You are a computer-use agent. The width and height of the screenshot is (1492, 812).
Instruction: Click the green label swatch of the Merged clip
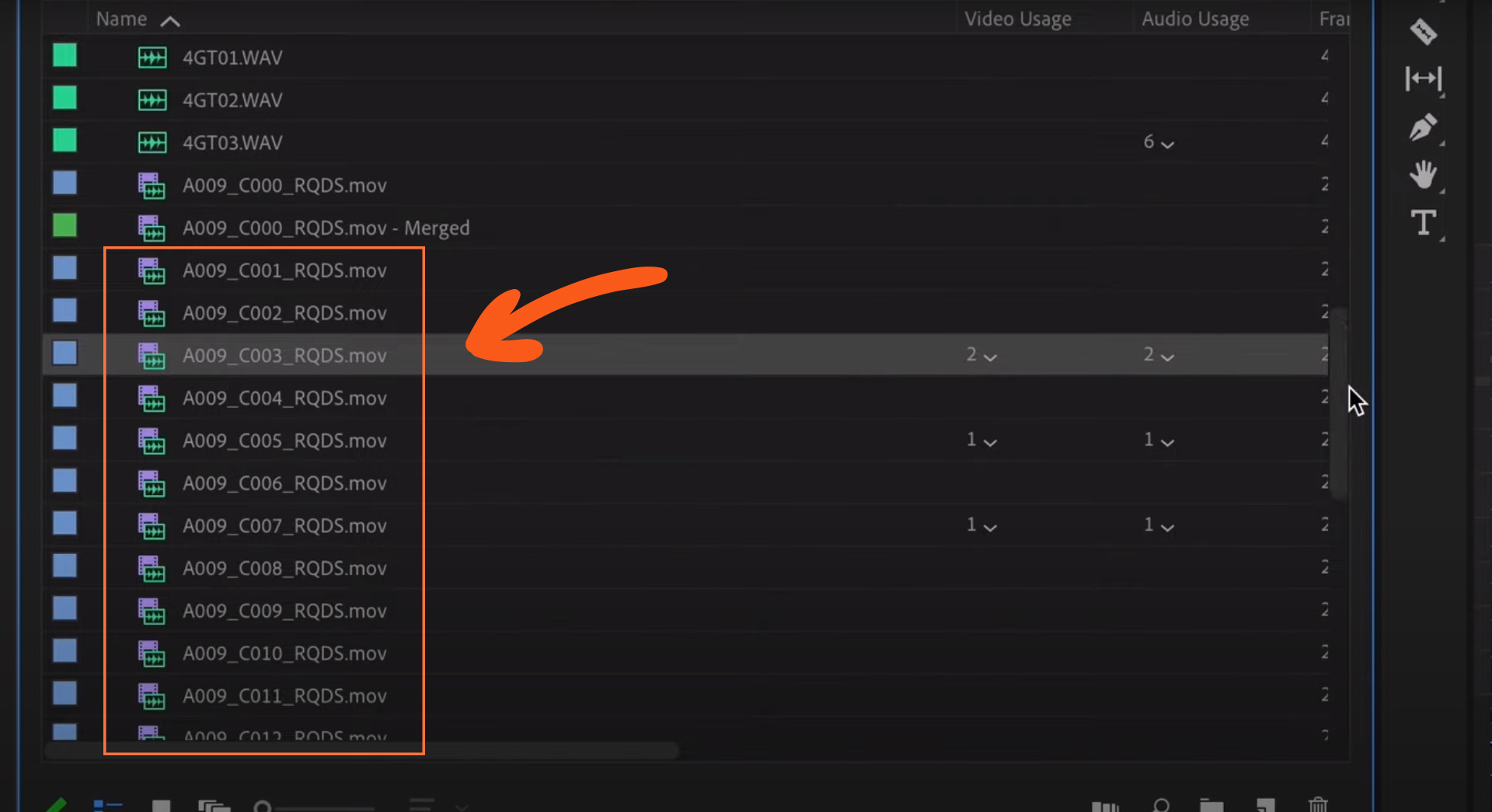64,225
